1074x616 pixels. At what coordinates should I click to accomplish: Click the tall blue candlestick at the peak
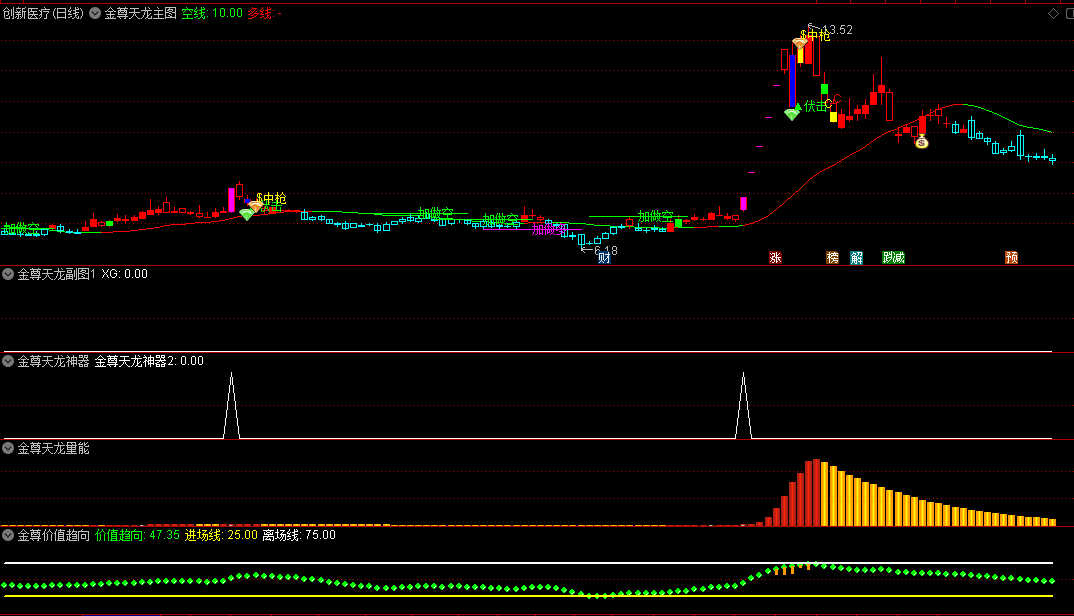click(x=792, y=81)
